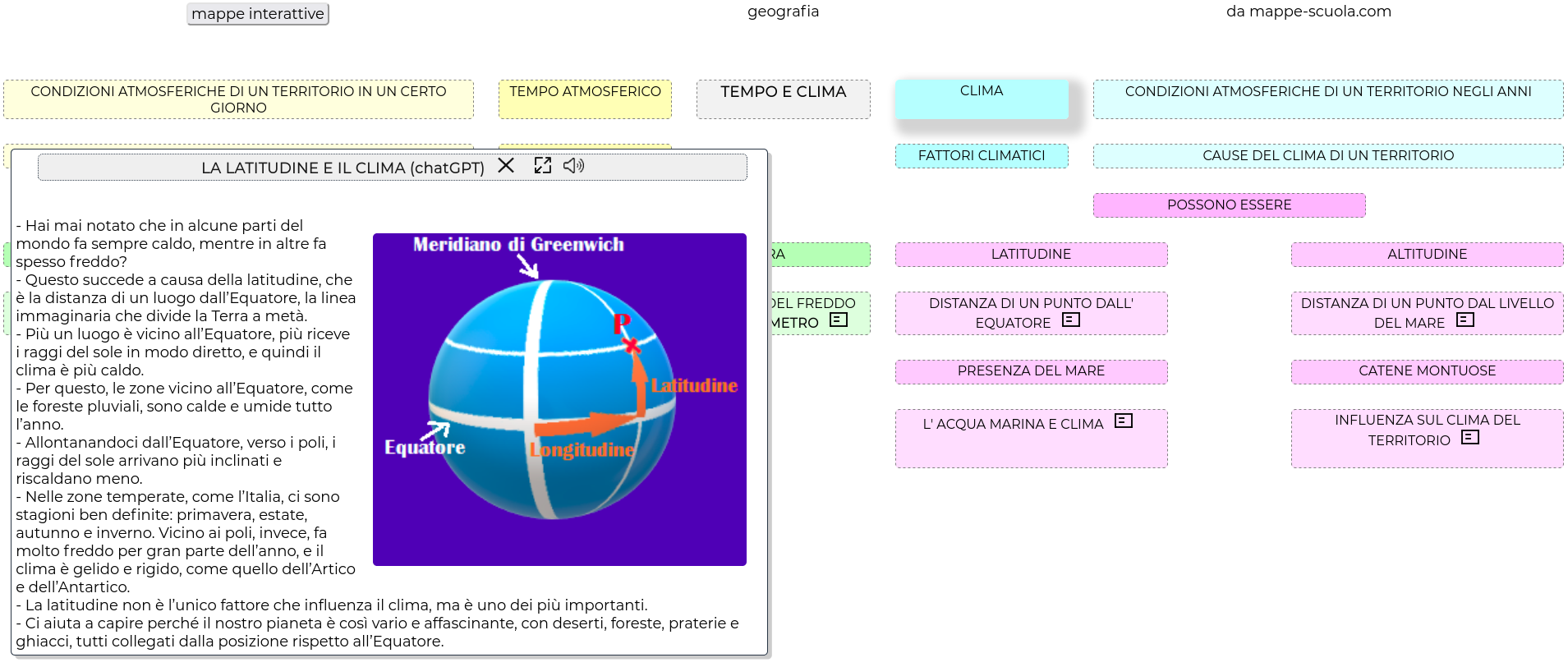Click CONDIZIONI ATMOSFERICHE IN UN CERTO GIORNO node
Image resolution: width=1568 pixels, height=667 pixels.
[238, 99]
